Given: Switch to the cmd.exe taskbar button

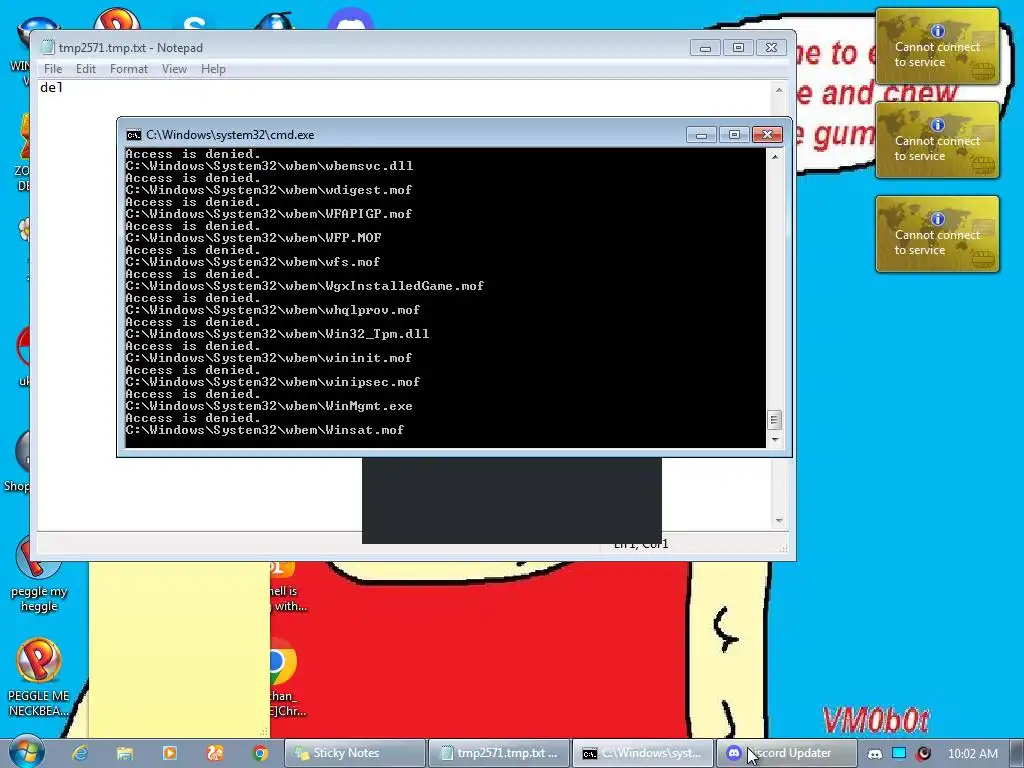Looking at the screenshot, I should point(643,753).
